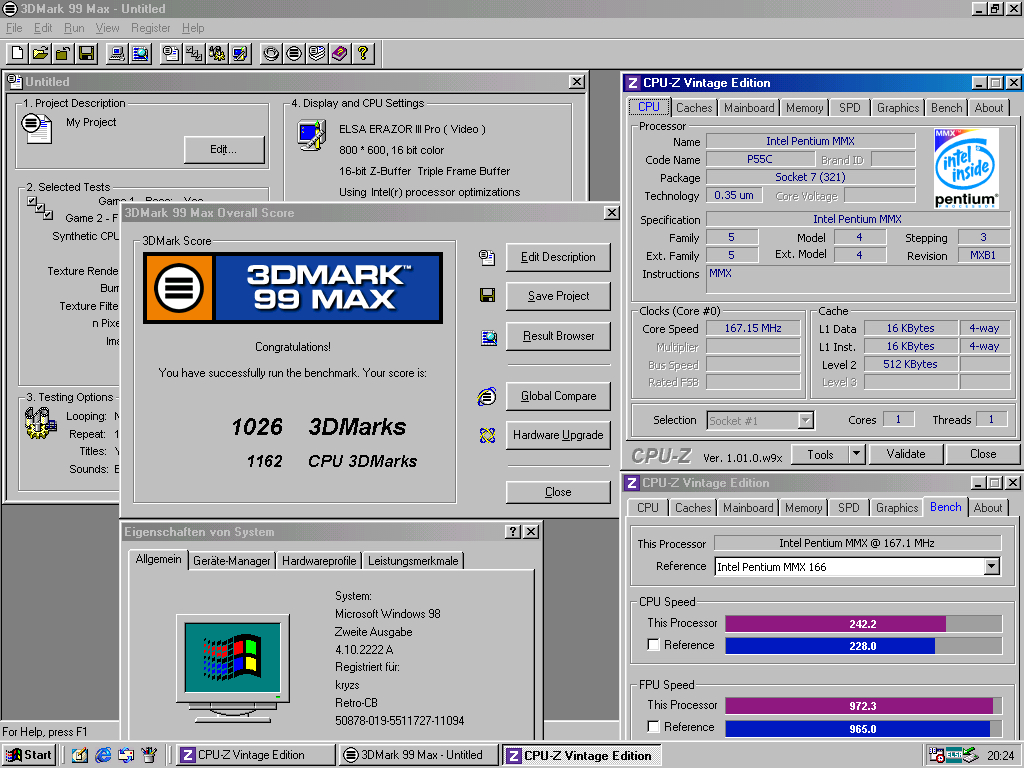The width and height of the screenshot is (1024, 768).
Task: Click the Hardware Upgrade button
Action: click(558, 435)
